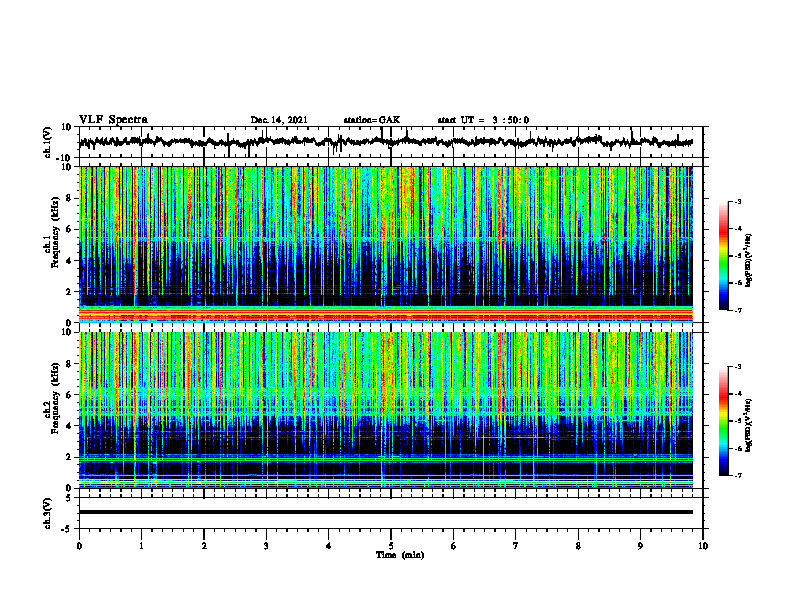The image size is (792, 612).
Task: Click the ch.2 color bar 'log(PSD)' unit label
Action: click(749, 425)
